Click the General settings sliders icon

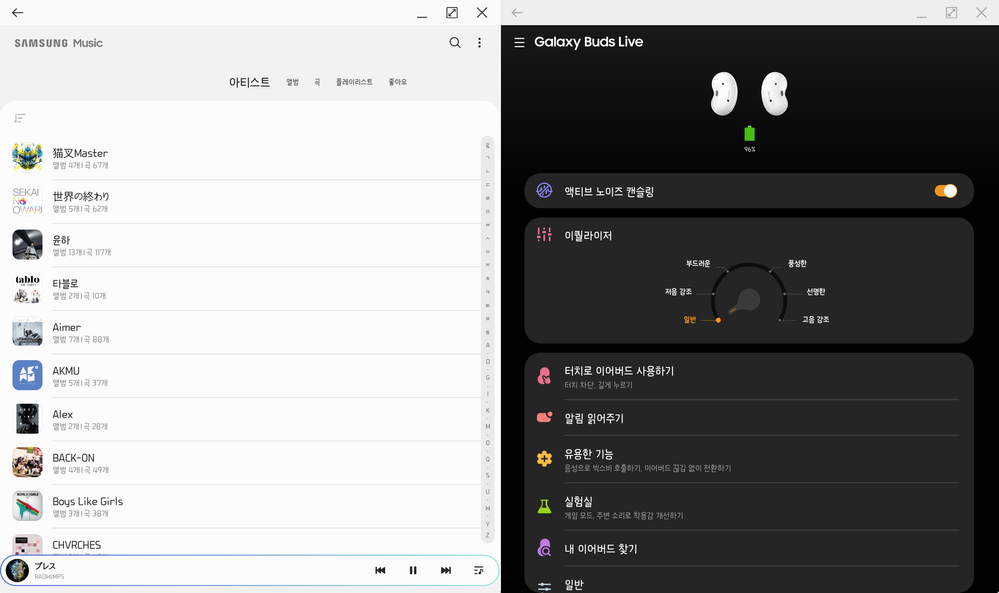(544, 585)
